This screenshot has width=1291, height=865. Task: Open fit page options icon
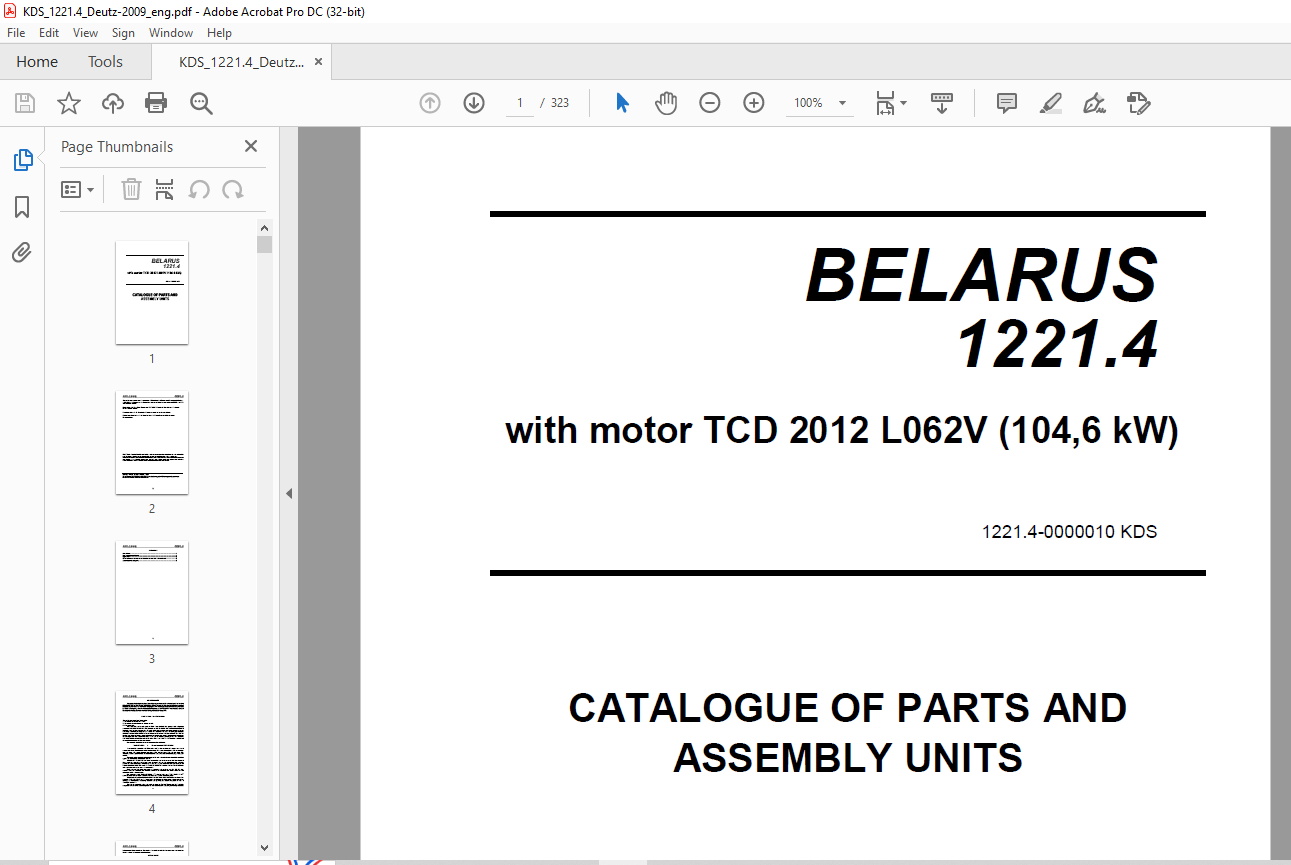890,103
